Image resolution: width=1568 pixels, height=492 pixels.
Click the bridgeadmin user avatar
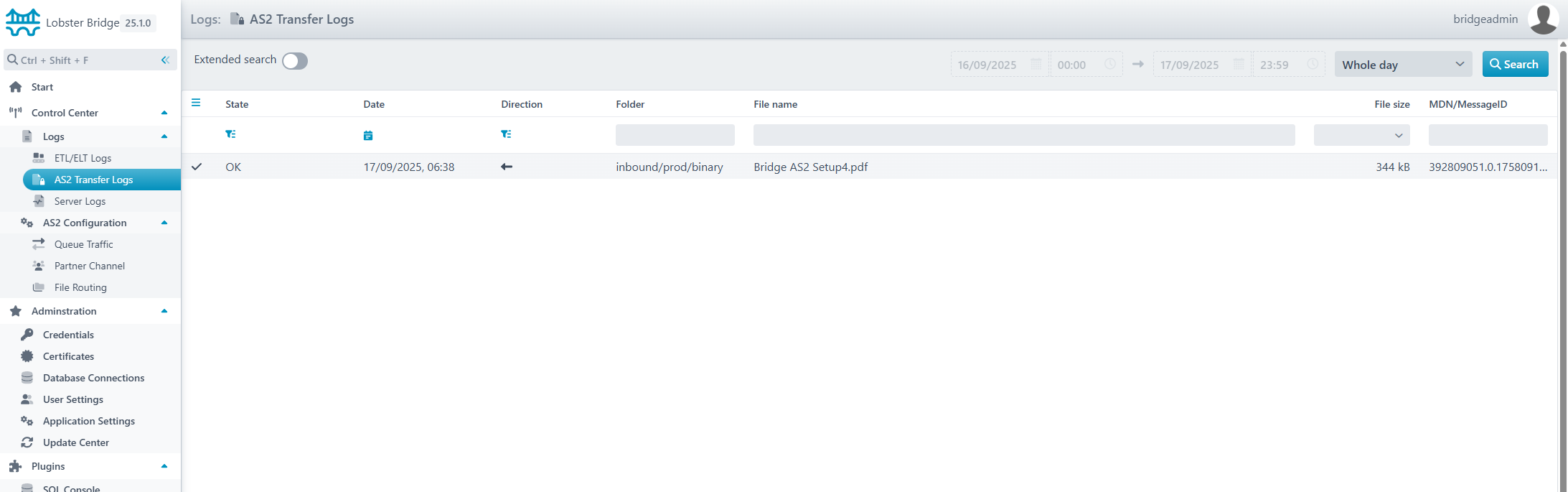(1543, 19)
